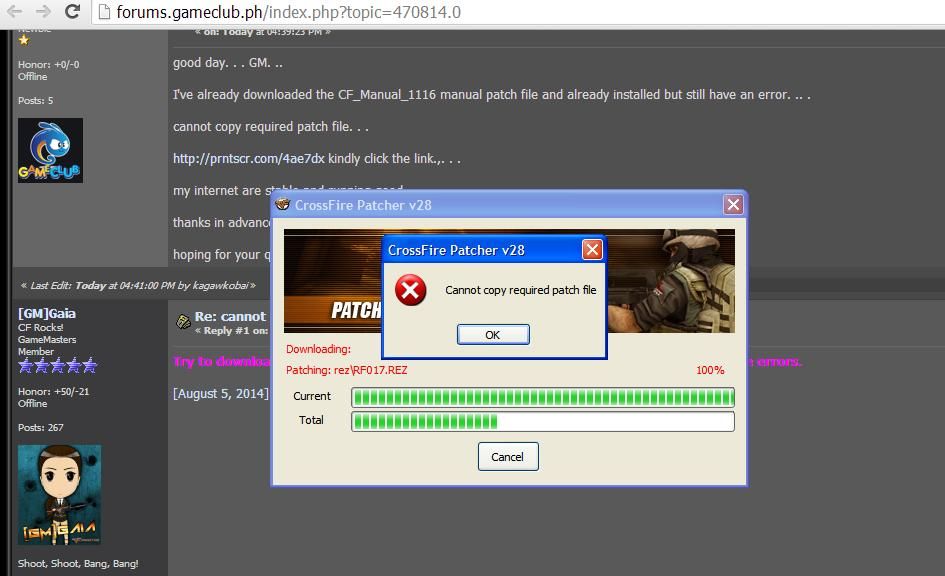Image resolution: width=945 pixels, height=576 pixels.
Task: Click the Current progress bar
Action: point(543,397)
